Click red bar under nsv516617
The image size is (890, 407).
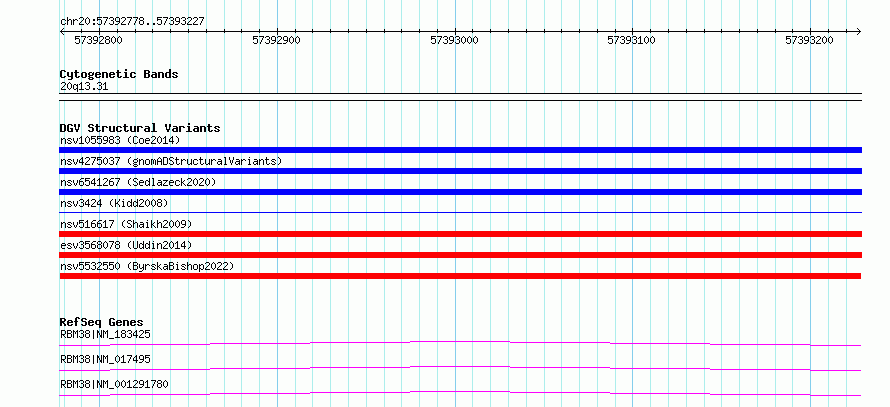[460, 234]
